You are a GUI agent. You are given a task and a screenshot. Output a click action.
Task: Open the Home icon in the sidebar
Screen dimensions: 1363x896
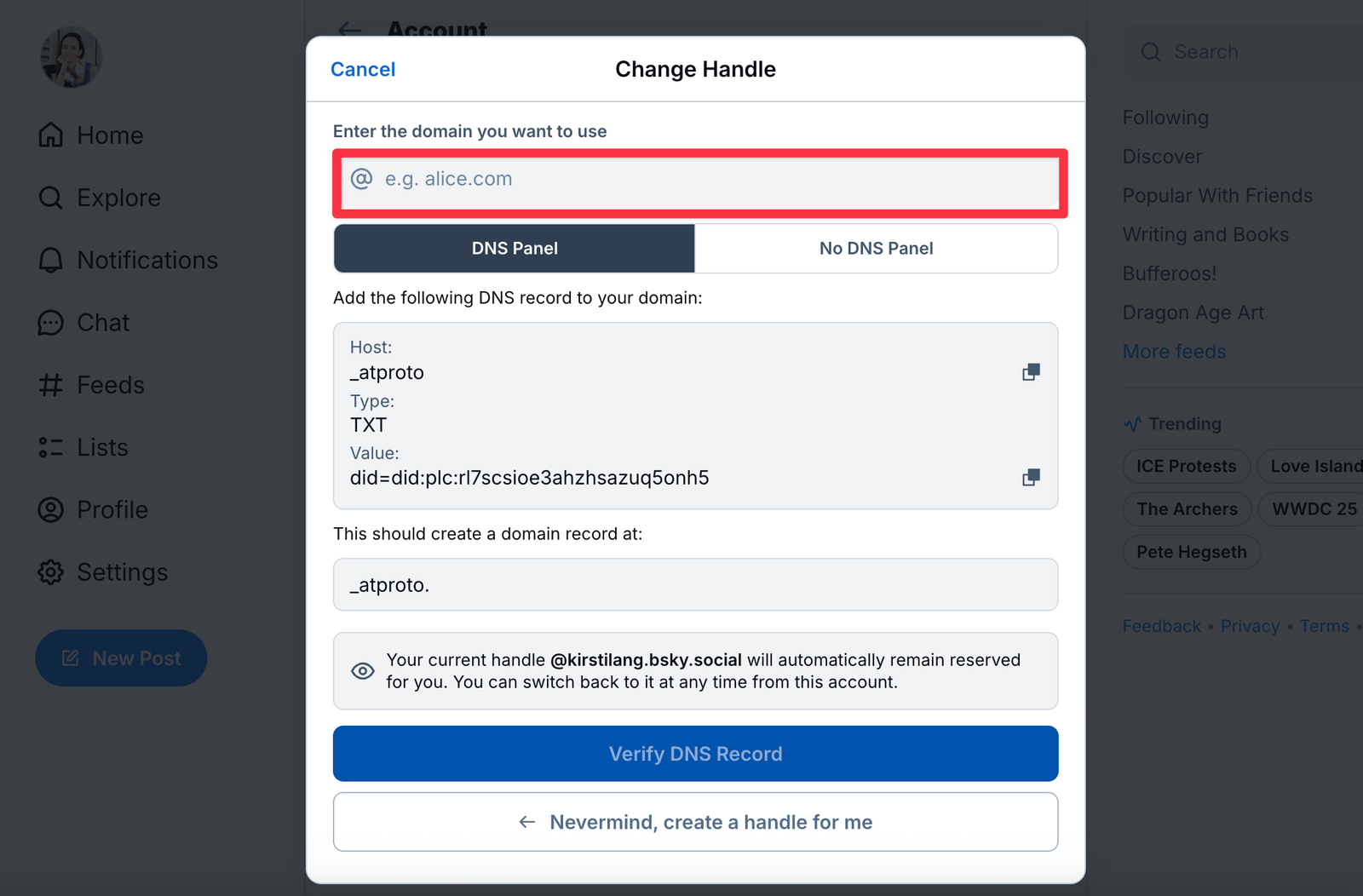pos(51,135)
